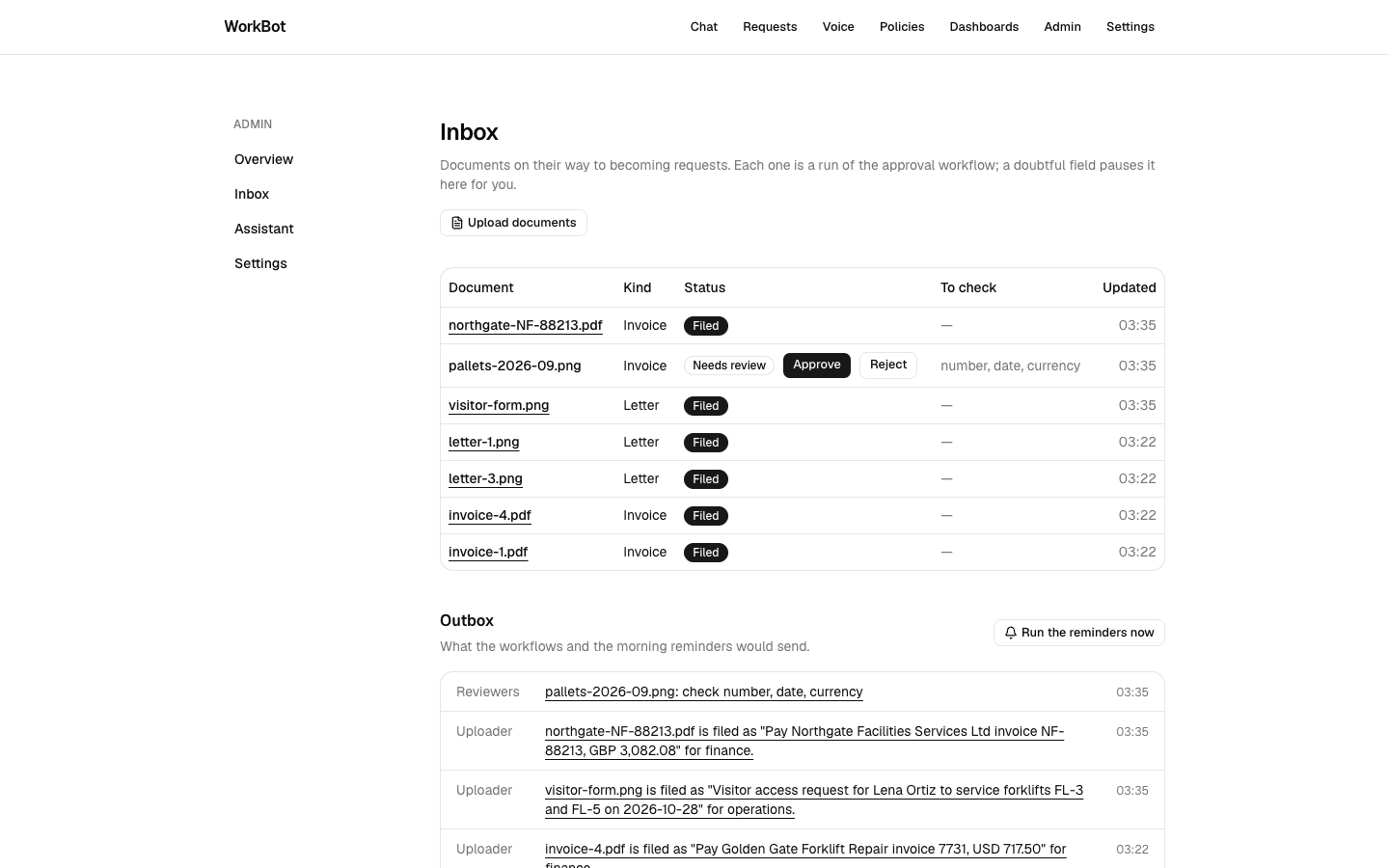Viewport: 1389px width, 868px height.
Task: Open the northgate-NF-88213.pdf document link
Action: tap(526, 326)
